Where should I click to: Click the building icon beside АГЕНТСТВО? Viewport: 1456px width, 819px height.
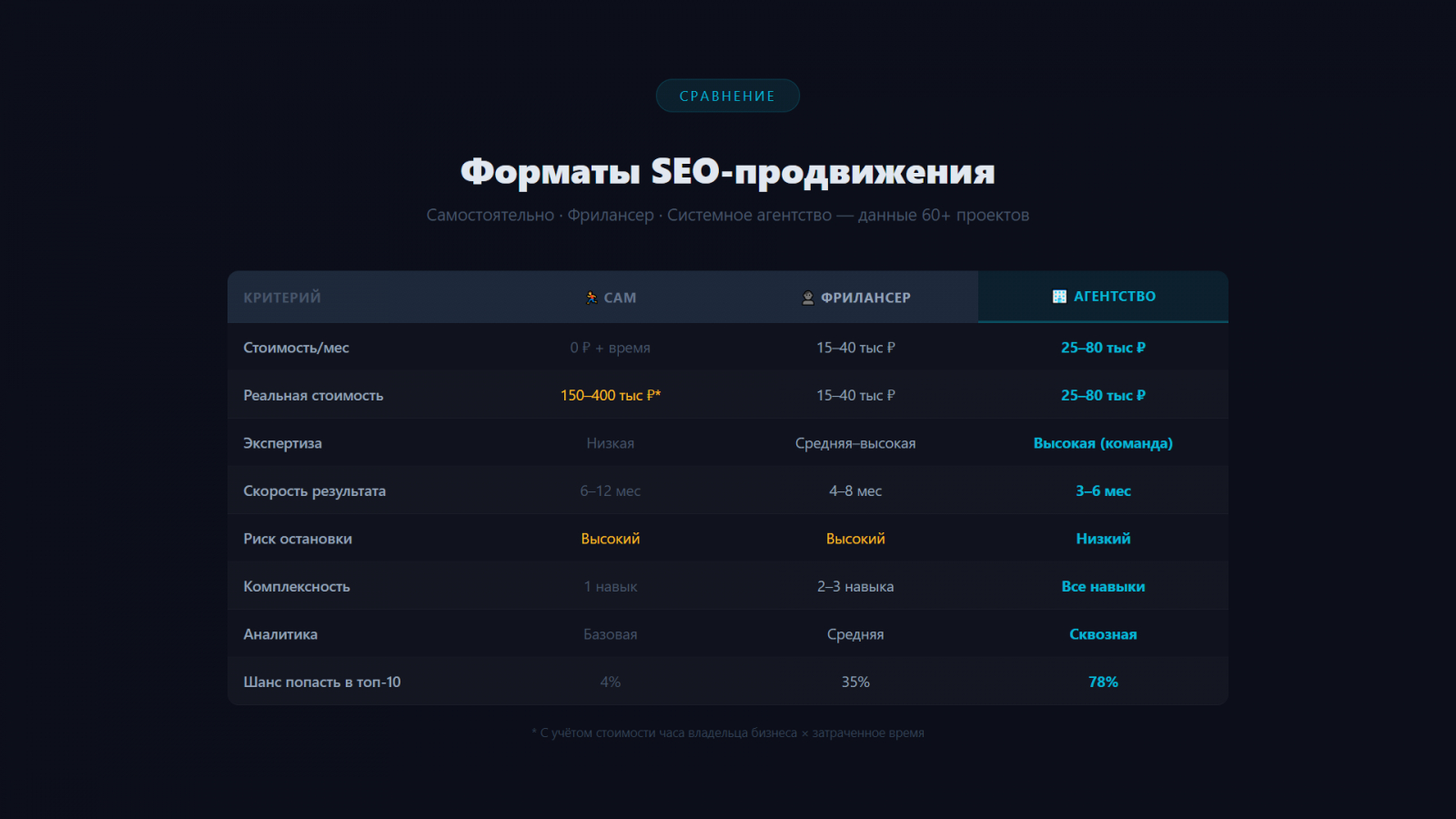(1059, 297)
